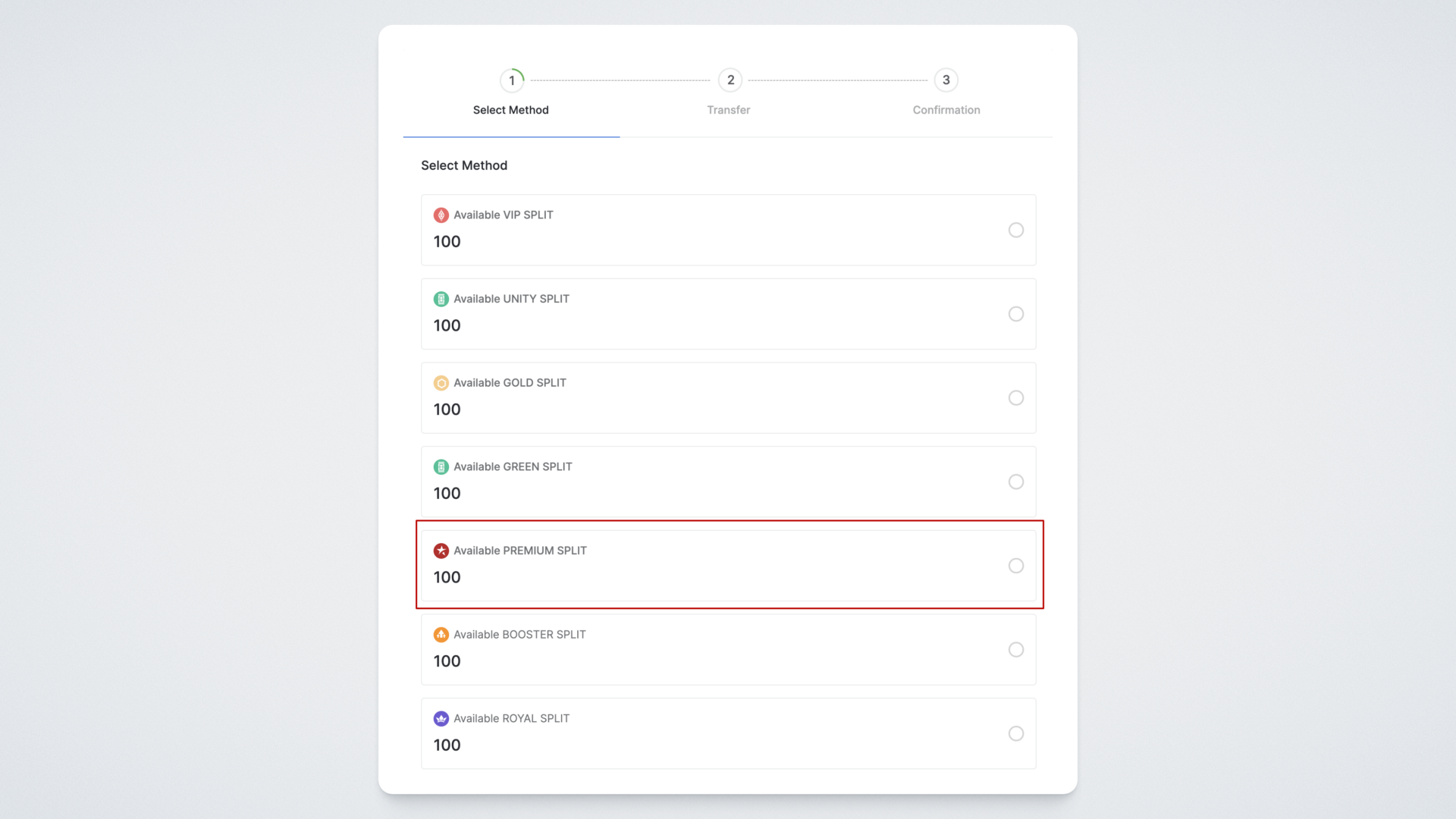Click the orange BOOSTER SPLIT icon
The width and height of the screenshot is (1456, 819).
(x=441, y=635)
